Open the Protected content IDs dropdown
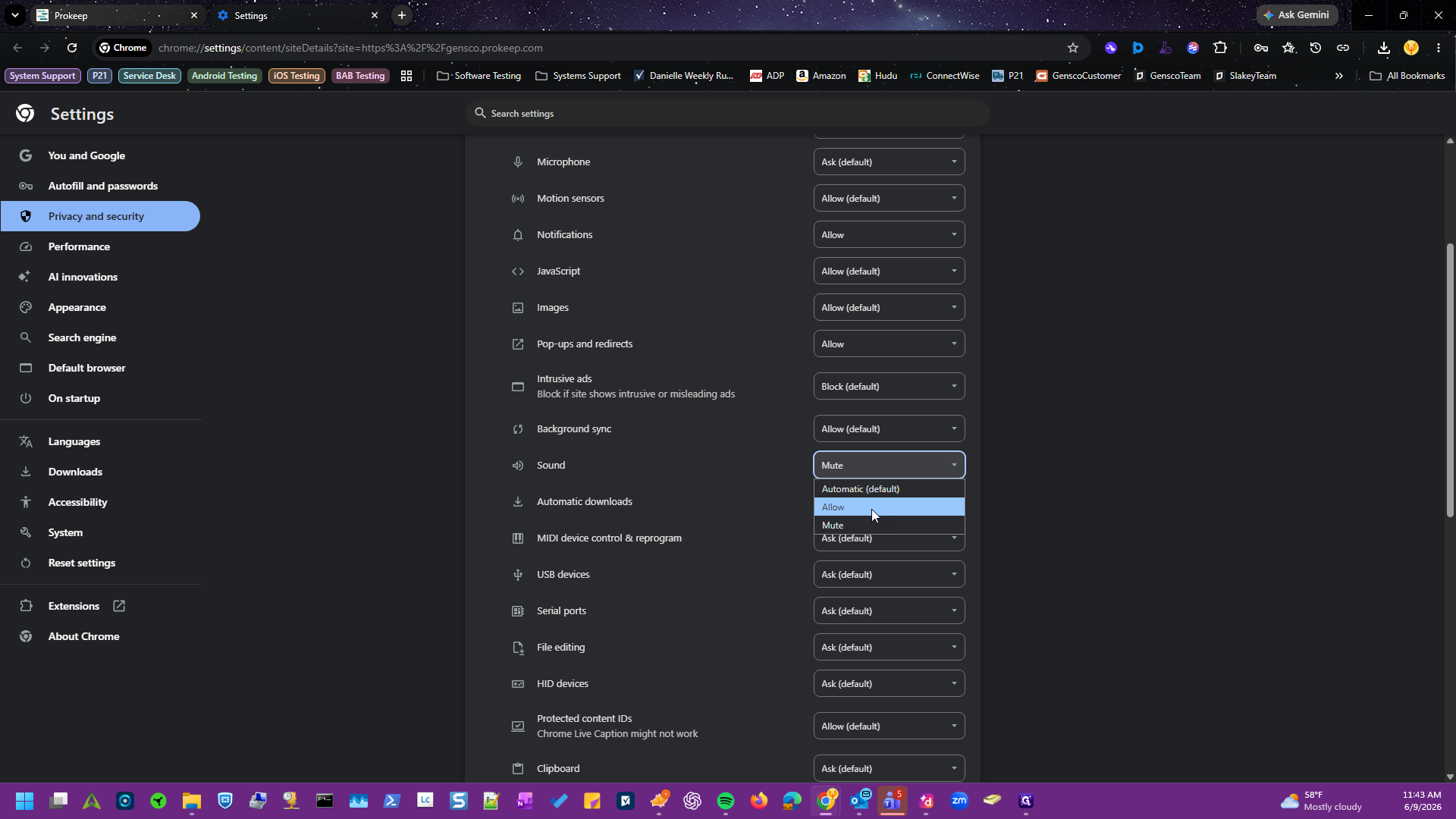Image resolution: width=1456 pixels, height=819 pixels. [890, 726]
